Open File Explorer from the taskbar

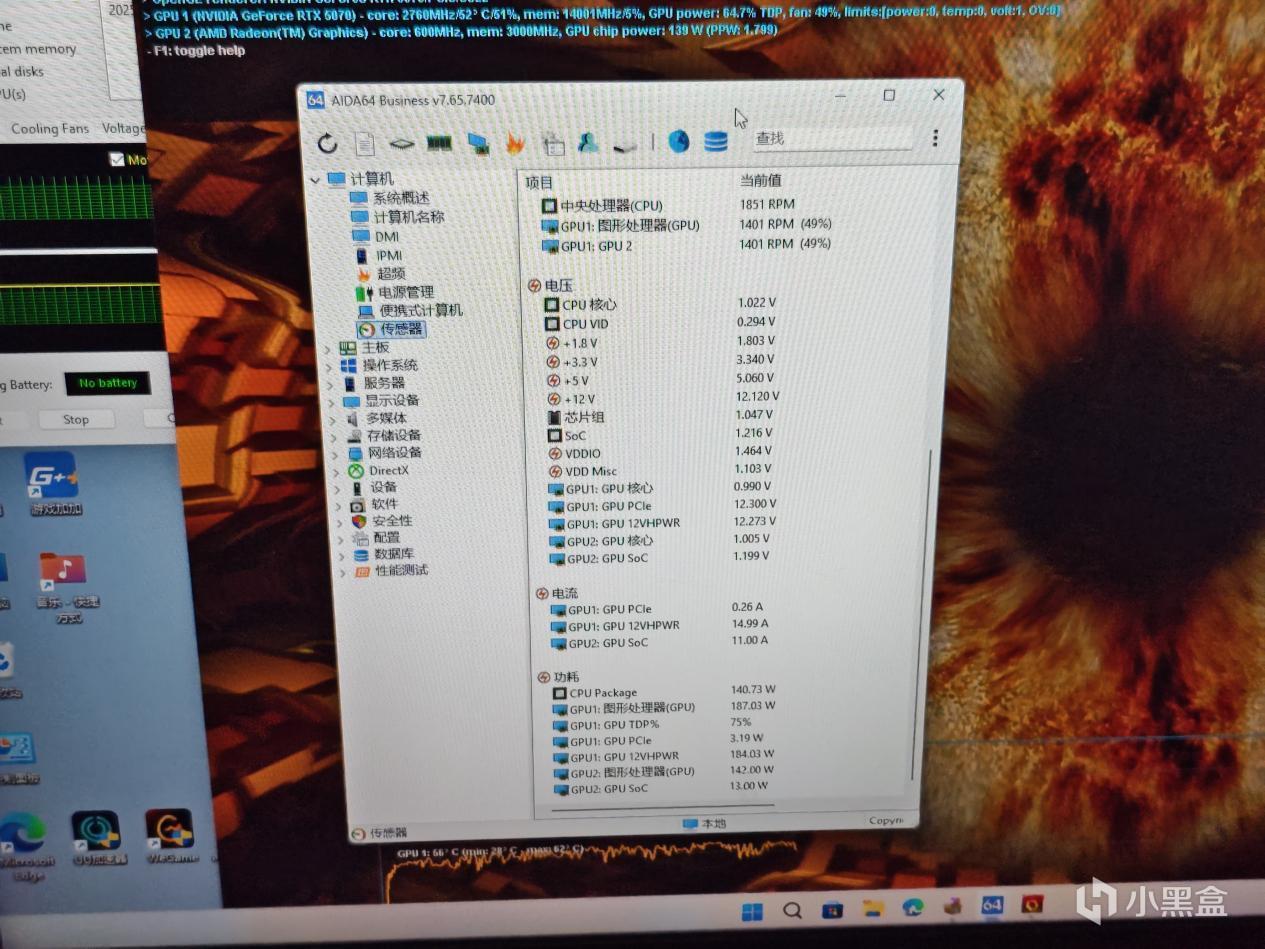pyautogui.click(x=873, y=908)
